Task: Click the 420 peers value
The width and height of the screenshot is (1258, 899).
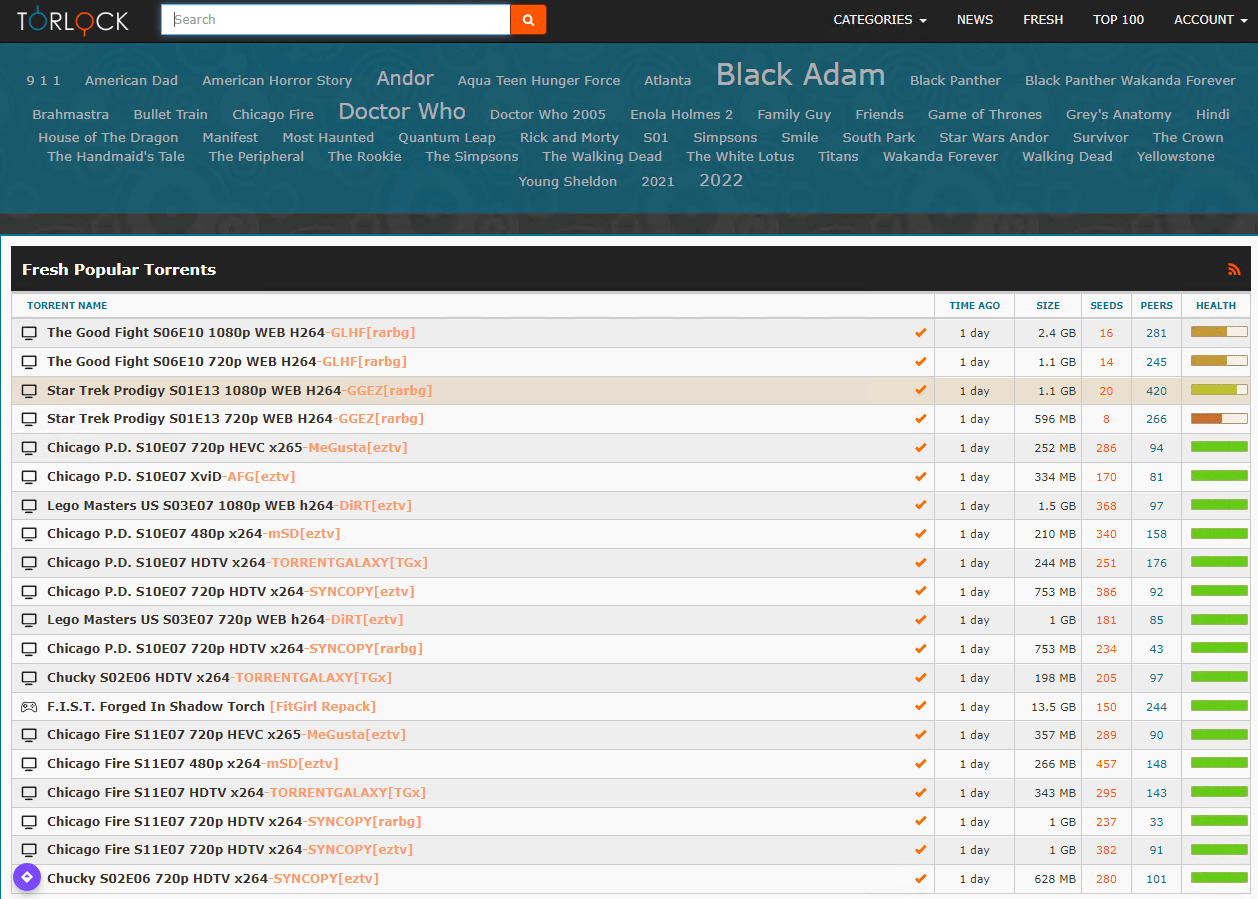Action: click(1157, 391)
